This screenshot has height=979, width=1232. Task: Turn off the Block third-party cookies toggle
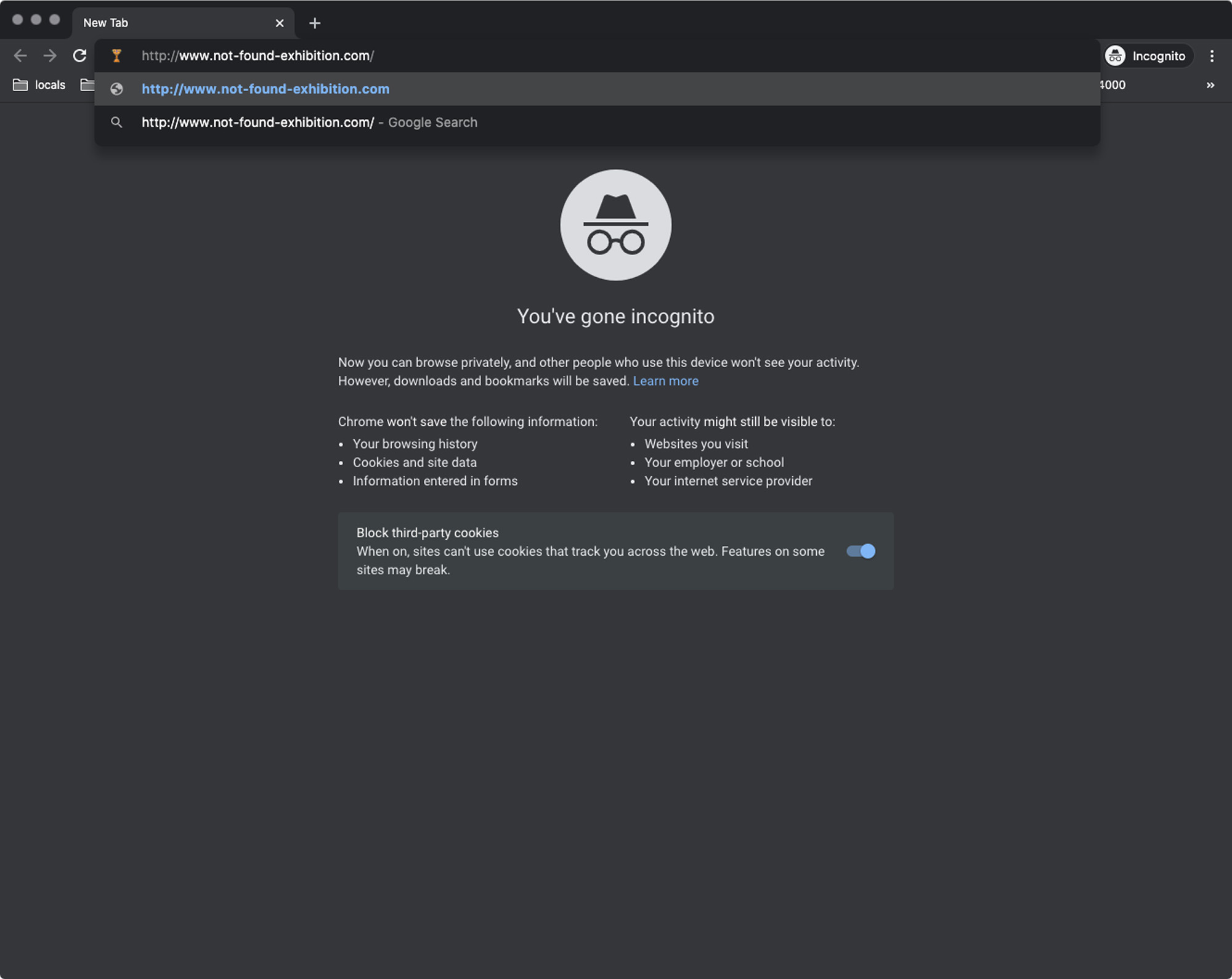click(861, 551)
